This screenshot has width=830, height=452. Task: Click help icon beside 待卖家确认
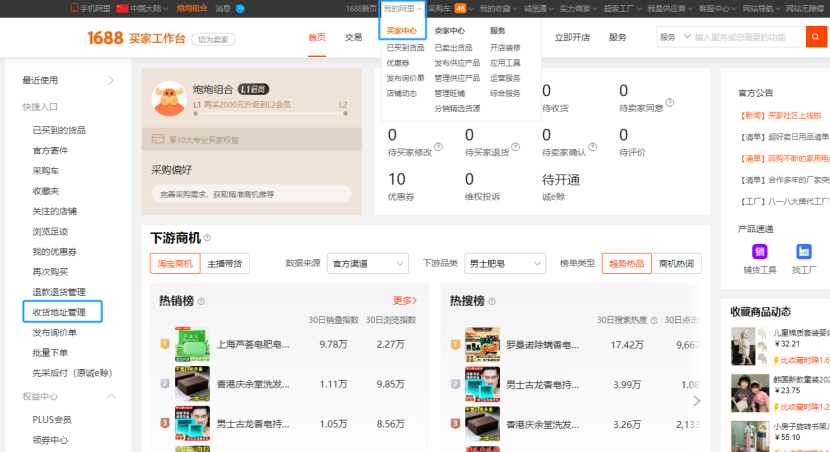pyautogui.click(x=593, y=147)
